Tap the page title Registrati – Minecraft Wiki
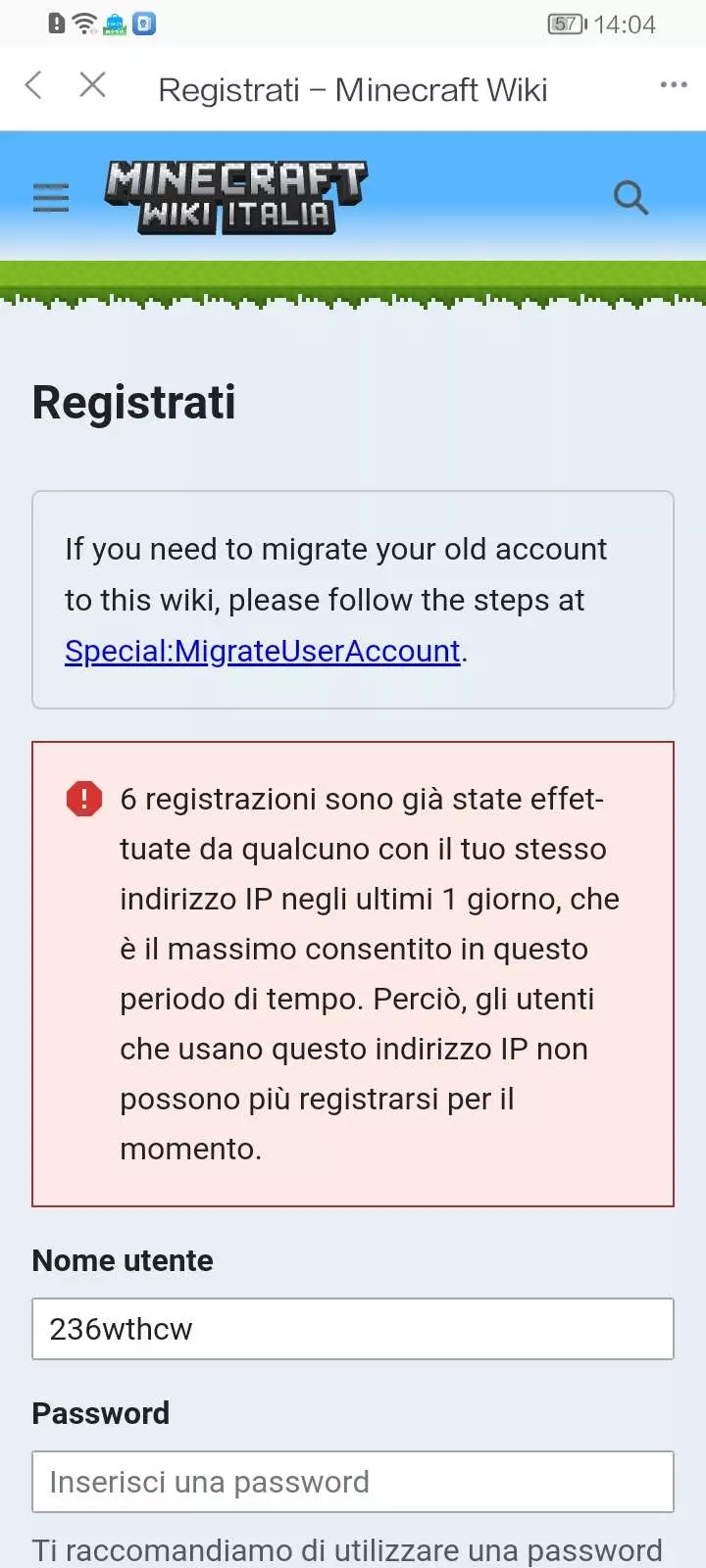 pyautogui.click(x=353, y=90)
